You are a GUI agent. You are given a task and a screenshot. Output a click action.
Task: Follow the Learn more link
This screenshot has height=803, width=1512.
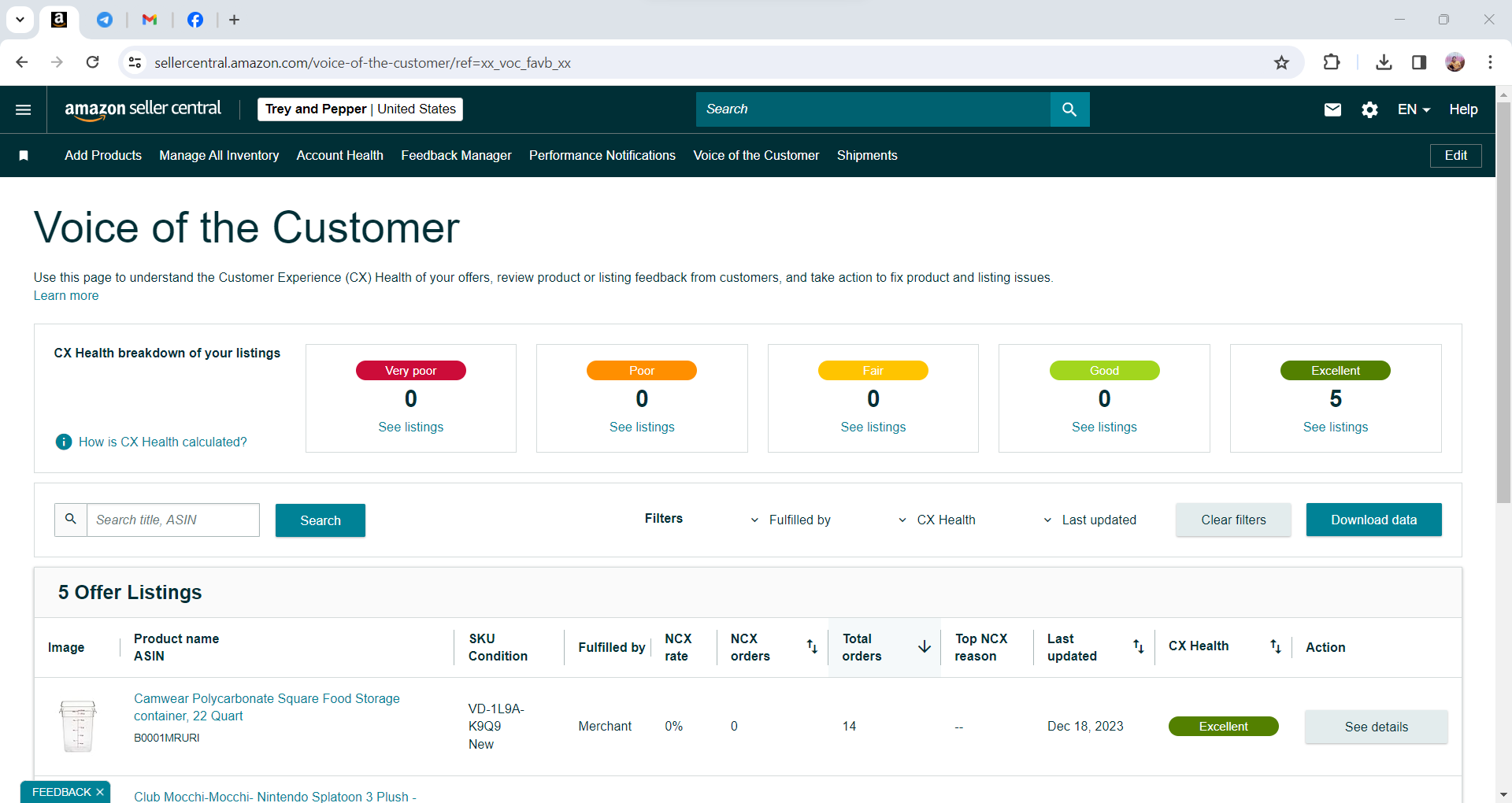(66, 296)
